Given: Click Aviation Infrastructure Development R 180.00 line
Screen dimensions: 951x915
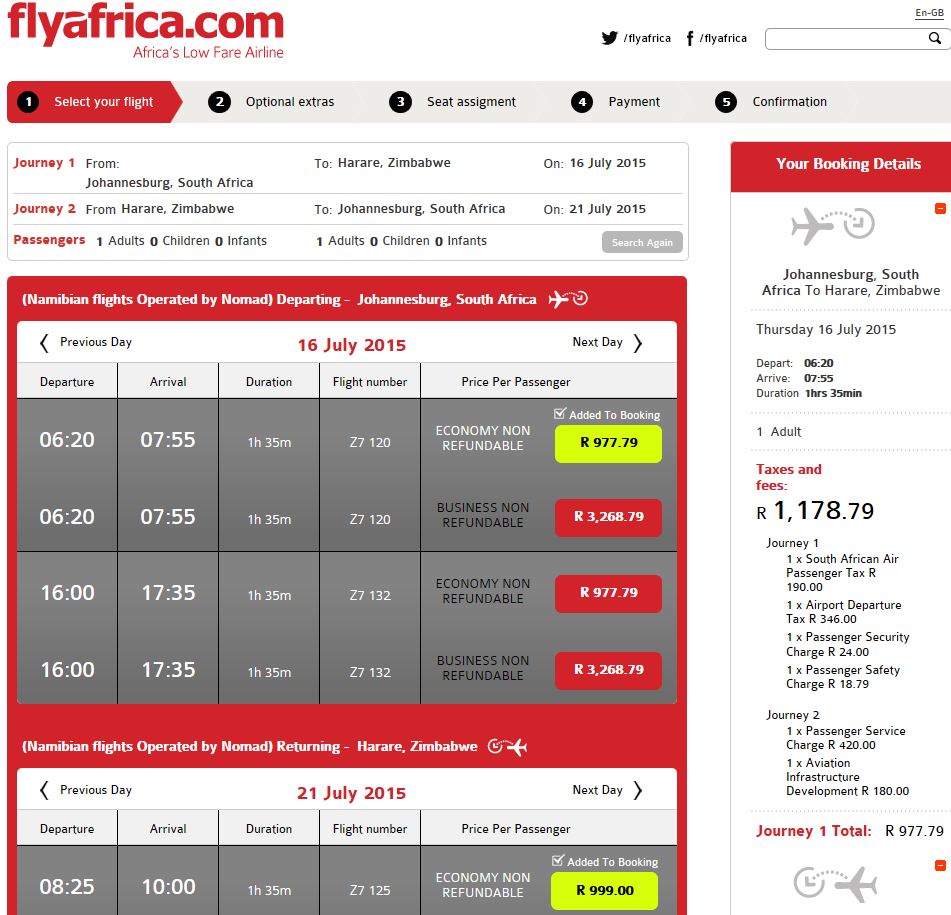Looking at the screenshot, I should click(x=847, y=777).
